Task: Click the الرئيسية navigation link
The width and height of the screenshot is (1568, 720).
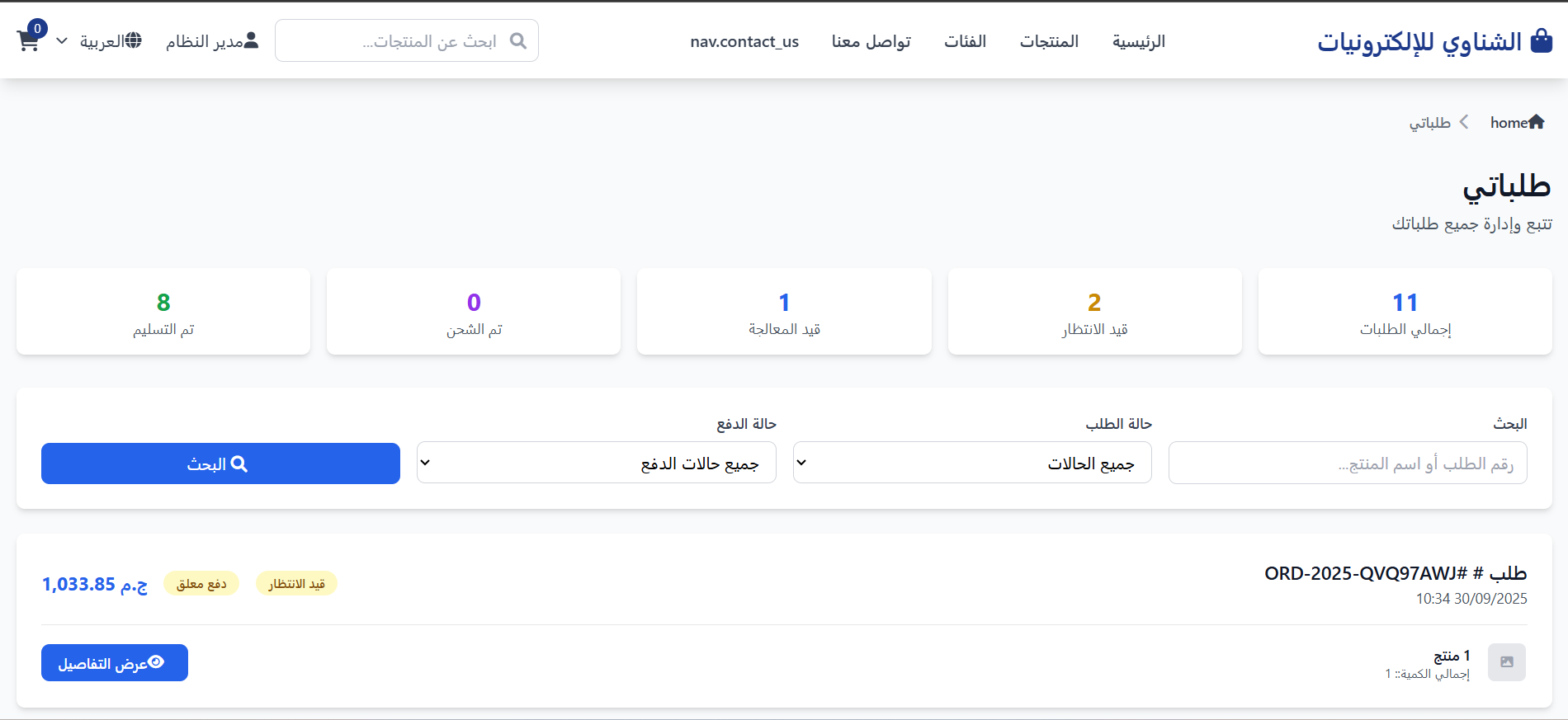Action: click(x=1138, y=41)
